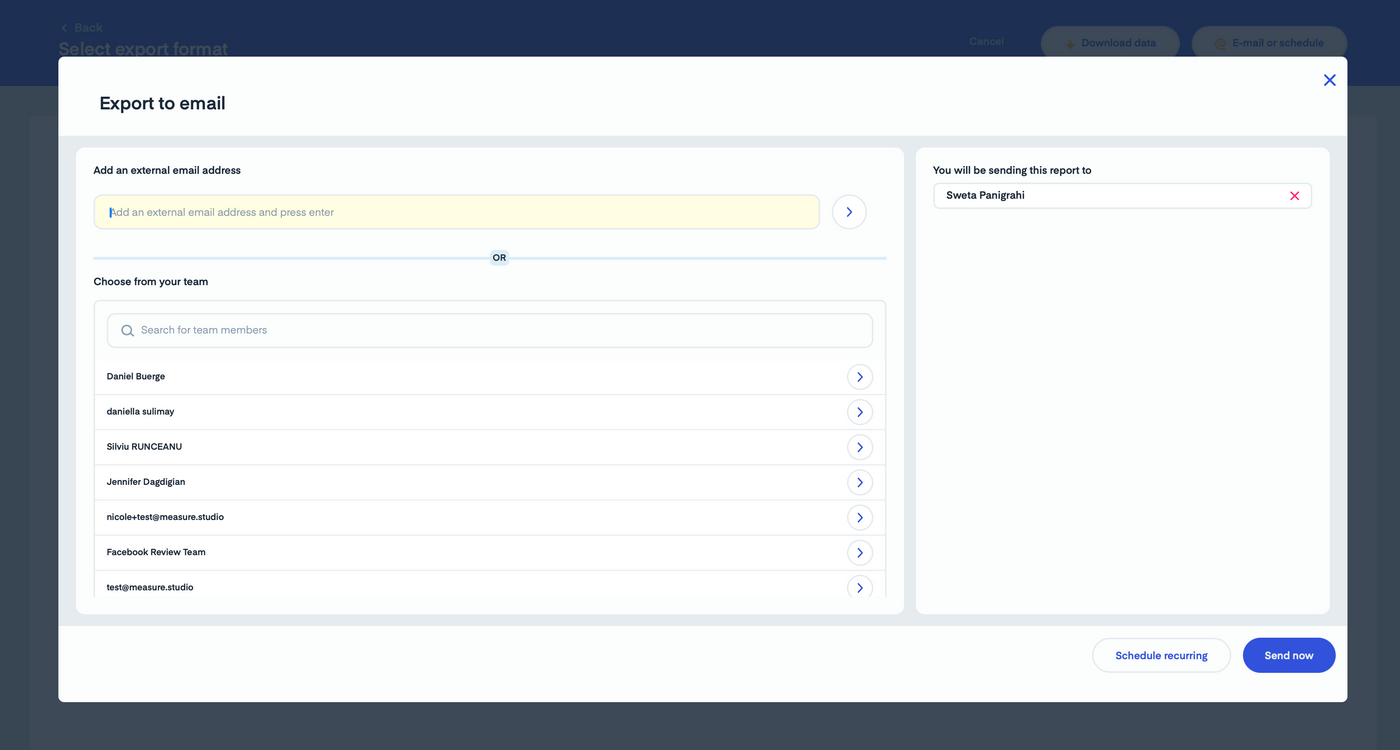Select Facebook Review Team row text
The image size is (1400, 750).
[x=156, y=552]
